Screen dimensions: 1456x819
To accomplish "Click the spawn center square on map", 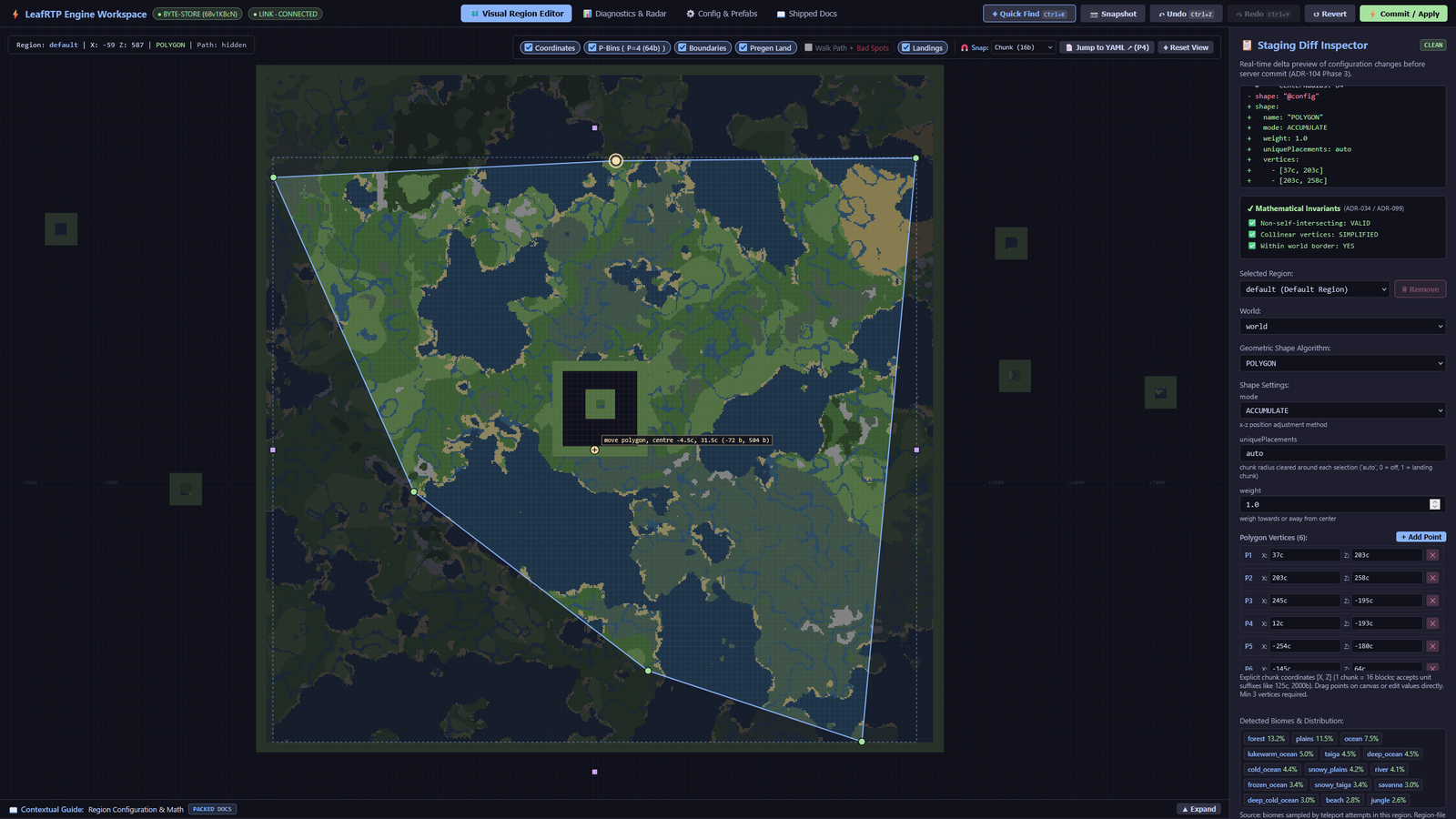I will [x=600, y=404].
